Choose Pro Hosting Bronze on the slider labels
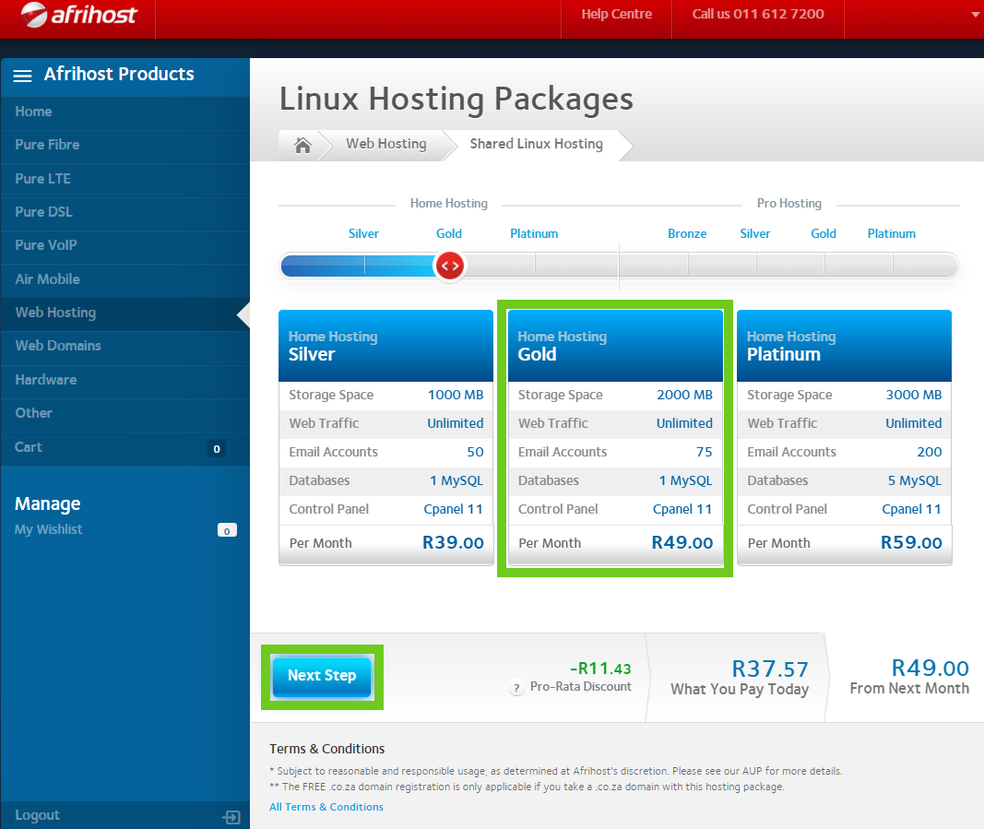The width and height of the screenshot is (984, 829). [687, 234]
